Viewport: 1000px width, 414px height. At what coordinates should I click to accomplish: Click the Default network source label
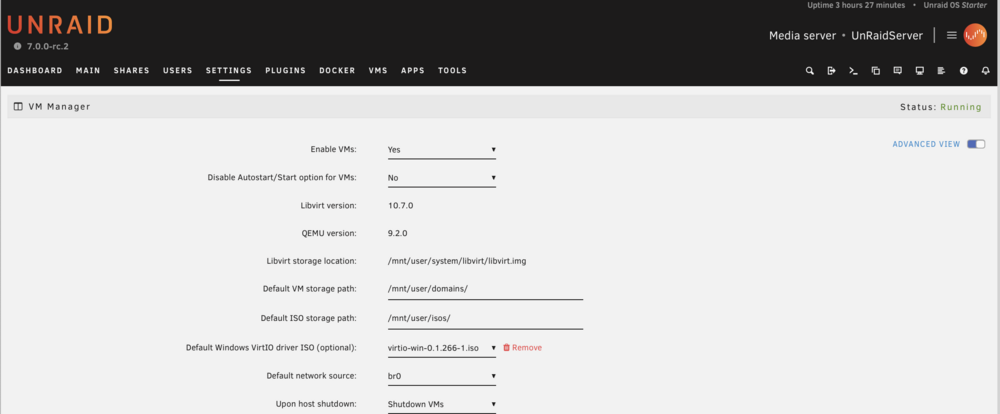311,376
